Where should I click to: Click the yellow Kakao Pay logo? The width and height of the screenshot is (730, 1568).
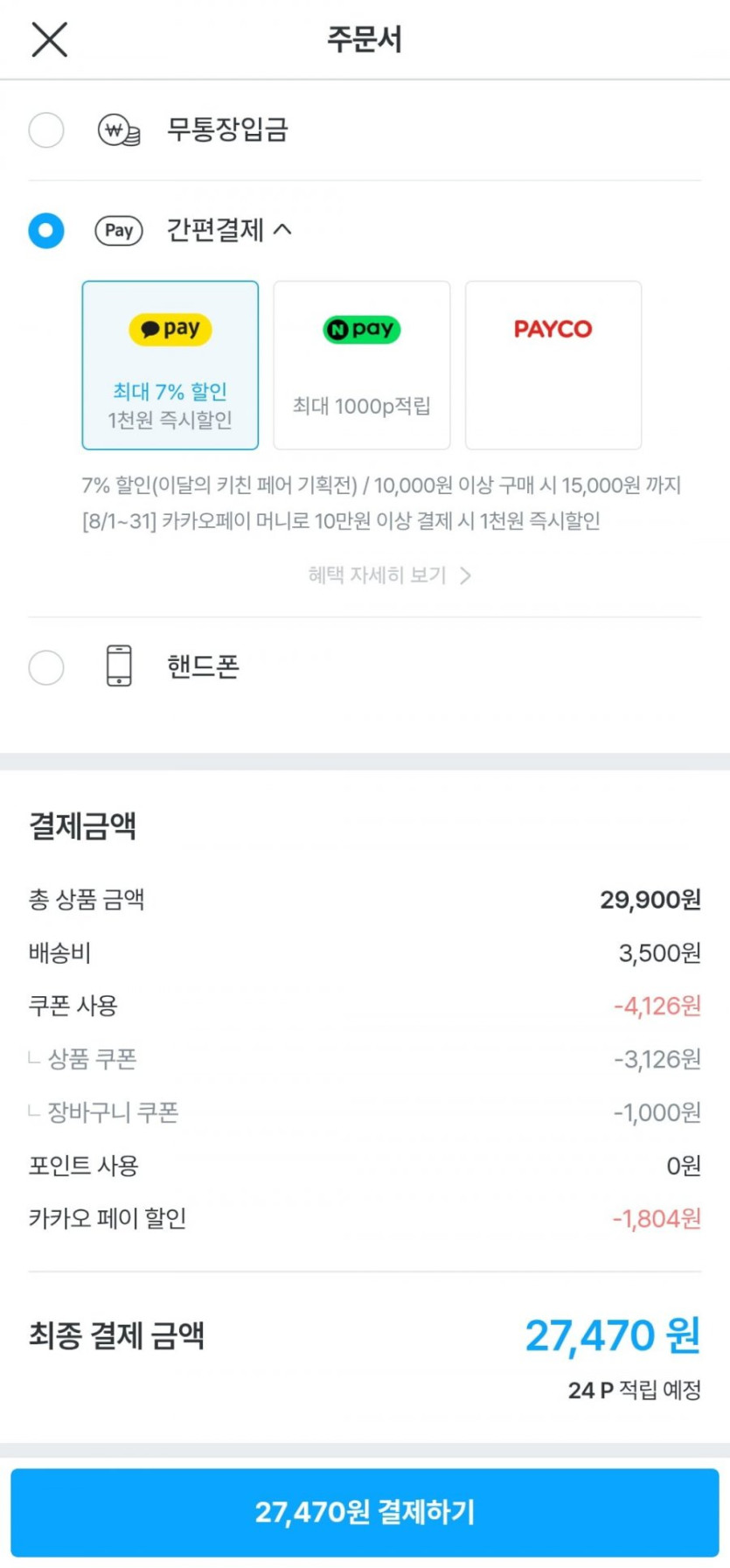pos(170,330)
